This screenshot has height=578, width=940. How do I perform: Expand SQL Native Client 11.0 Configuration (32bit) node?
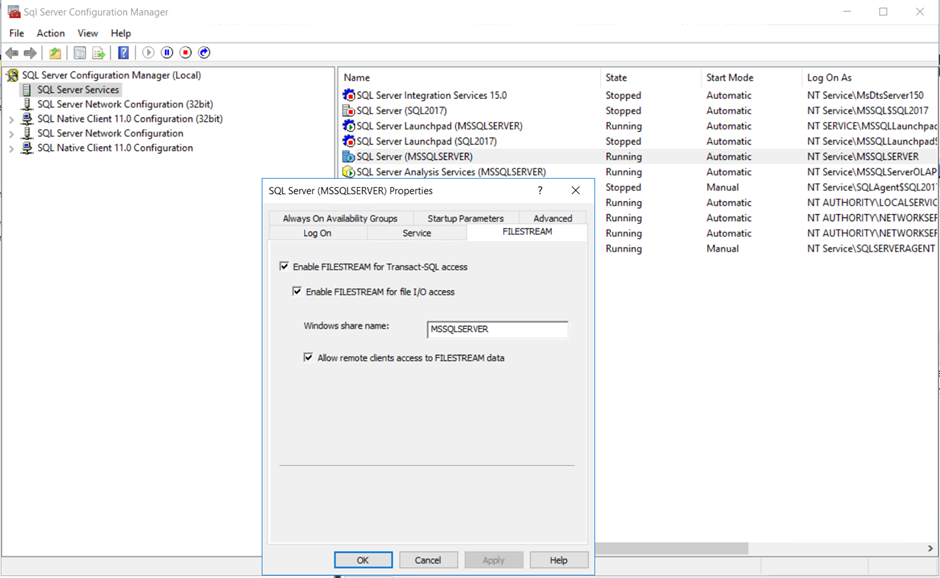11,119
